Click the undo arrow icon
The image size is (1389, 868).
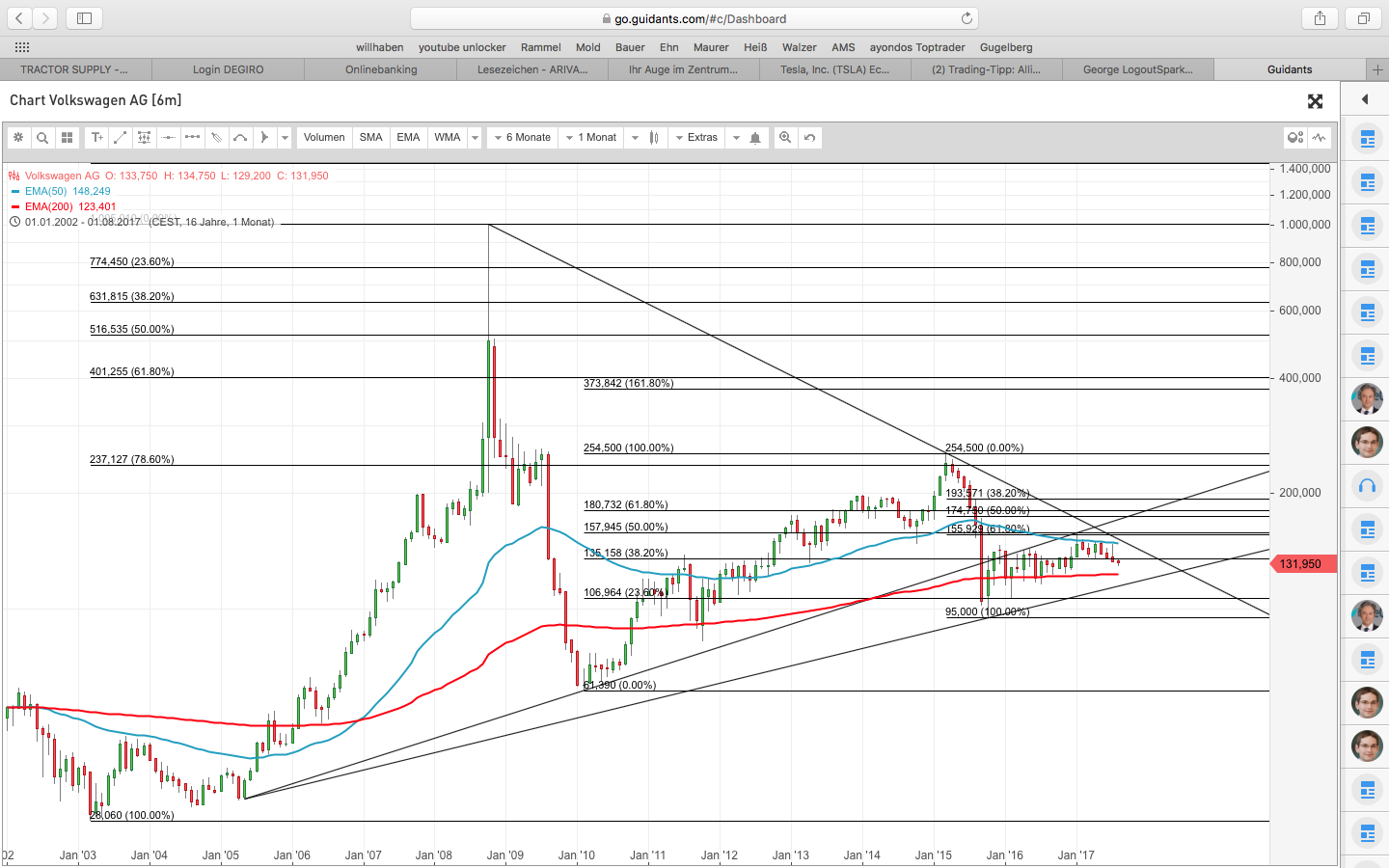point(809,138)
